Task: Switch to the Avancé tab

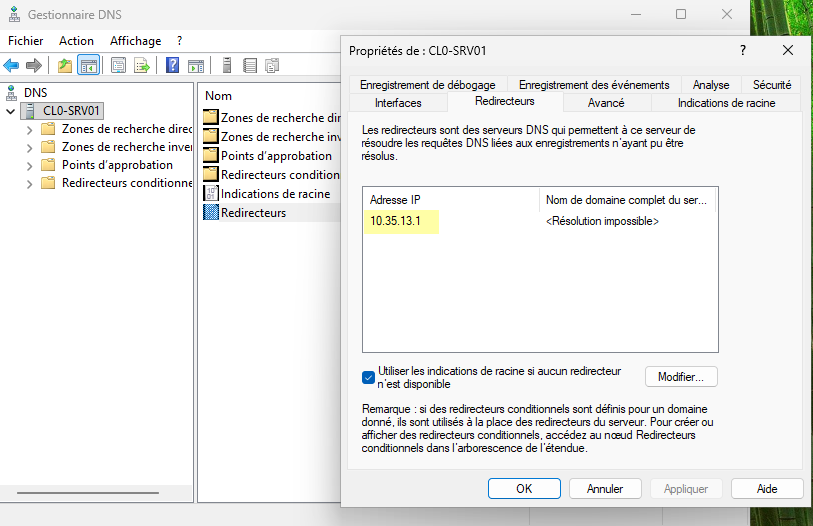Action: coord(606,103)
